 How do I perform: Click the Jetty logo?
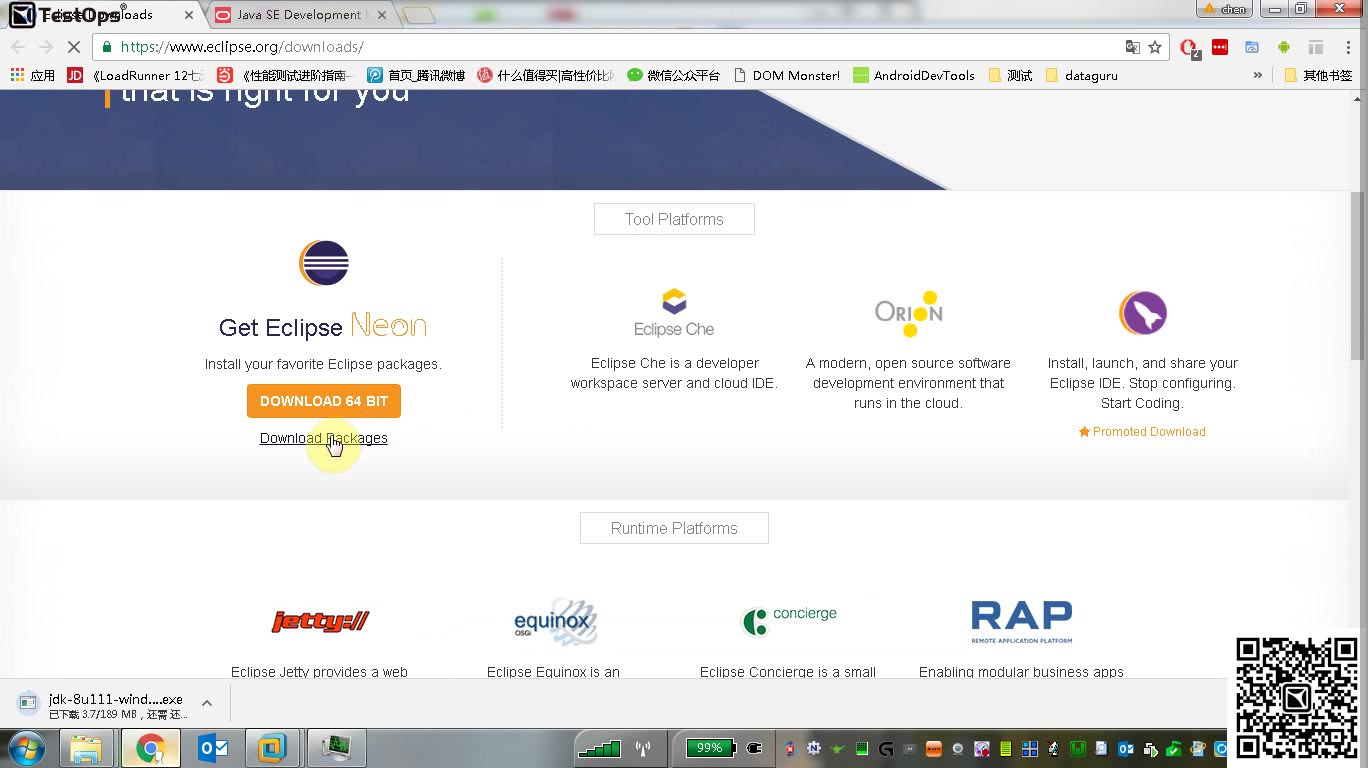click(321, 622)
